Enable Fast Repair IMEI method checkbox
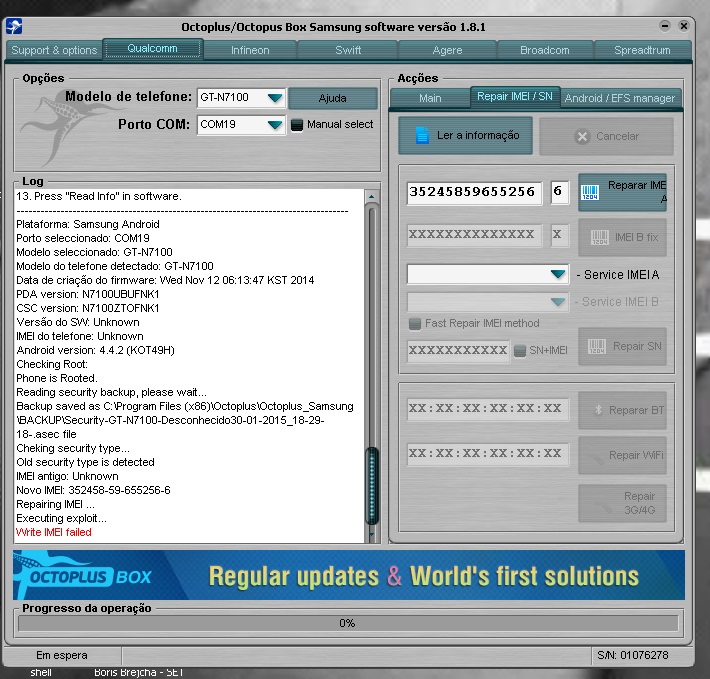The width and height of the screenshot is (710, 679). 414,324
